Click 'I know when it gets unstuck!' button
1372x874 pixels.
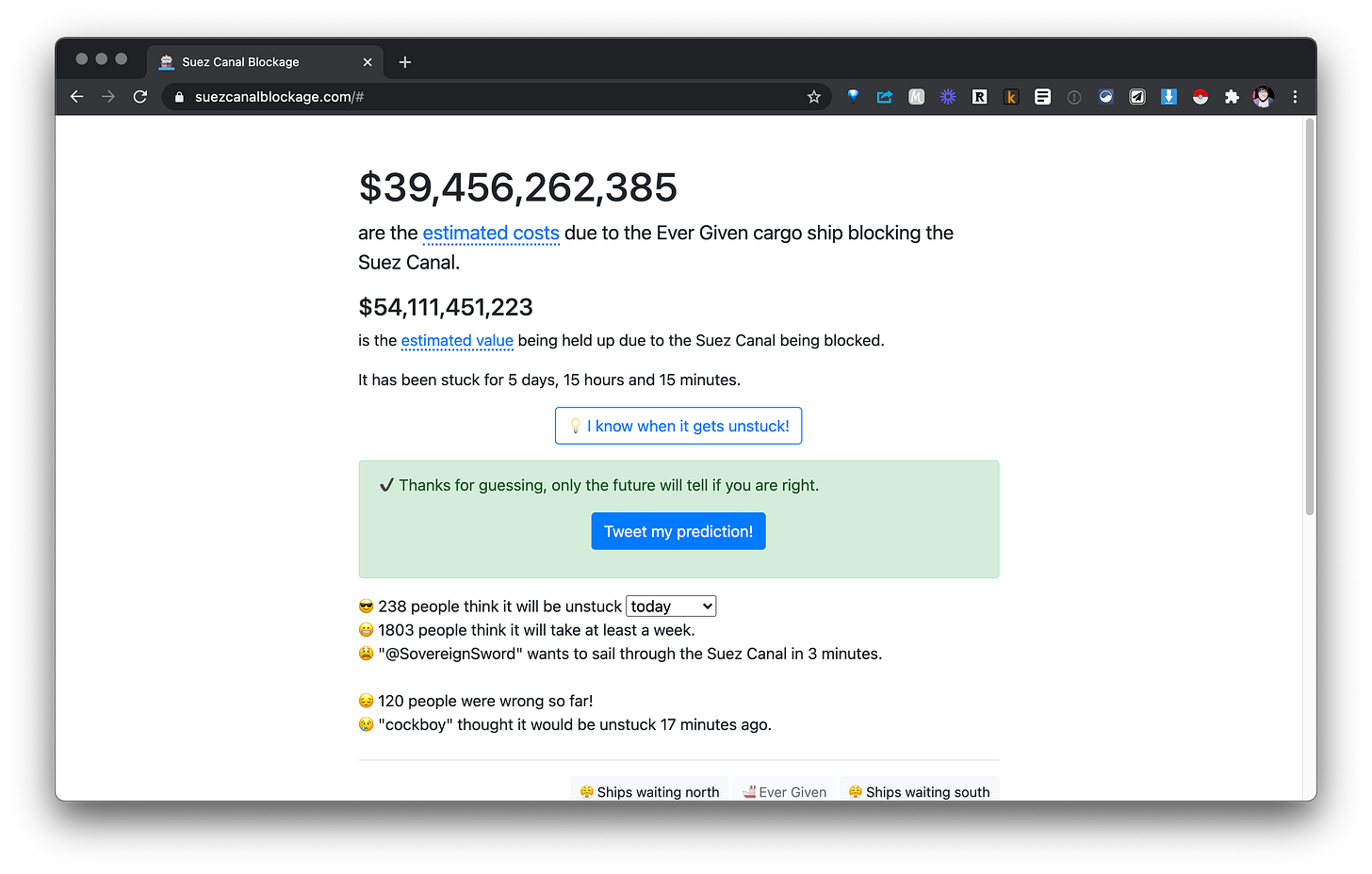point(678,426)
